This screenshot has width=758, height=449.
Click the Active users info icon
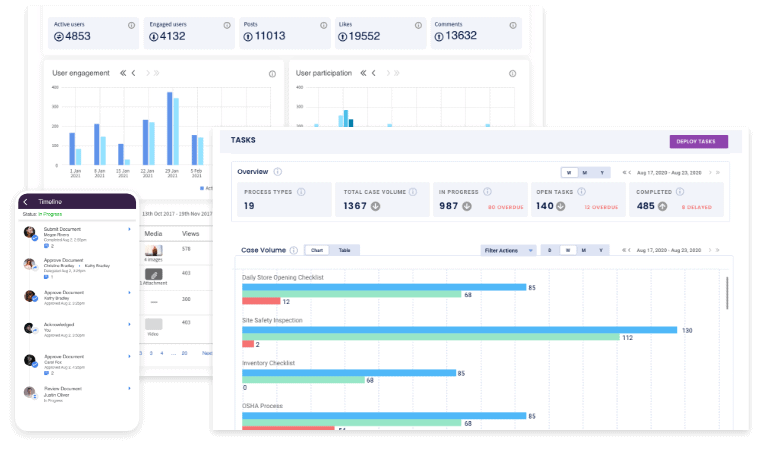(x=131, y=25)
